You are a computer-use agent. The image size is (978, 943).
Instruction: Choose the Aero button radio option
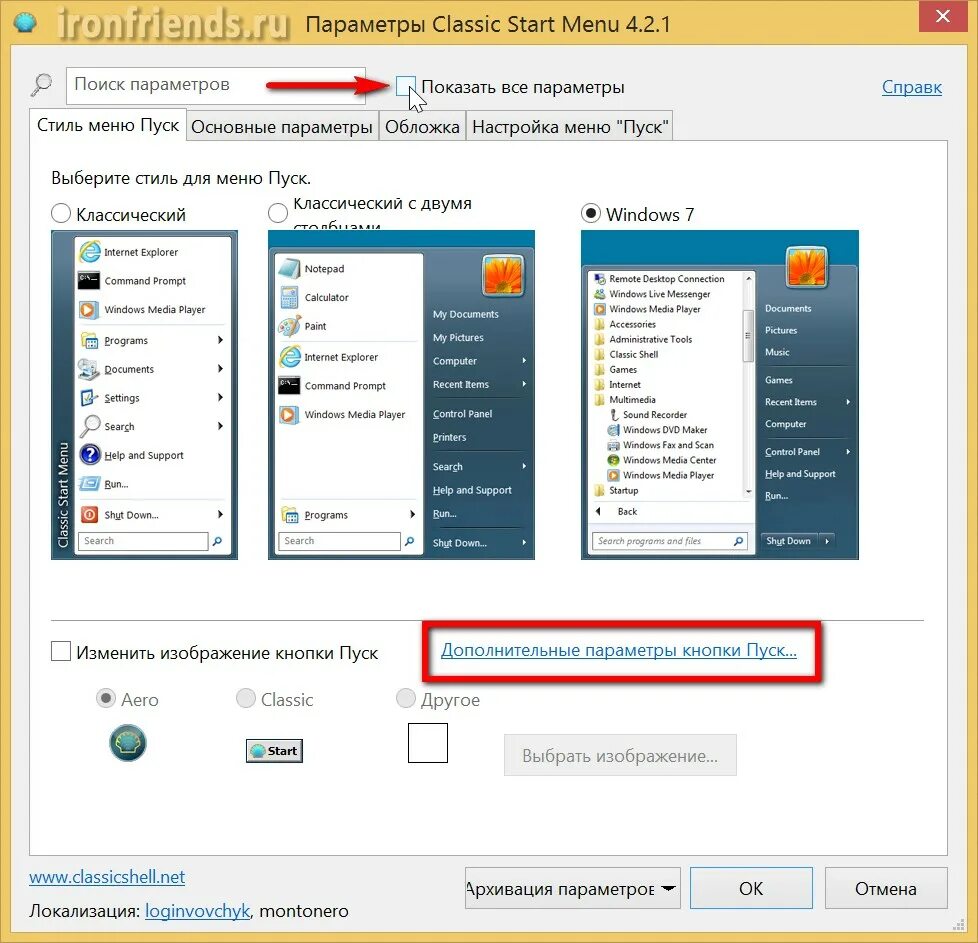coord(105,698)
